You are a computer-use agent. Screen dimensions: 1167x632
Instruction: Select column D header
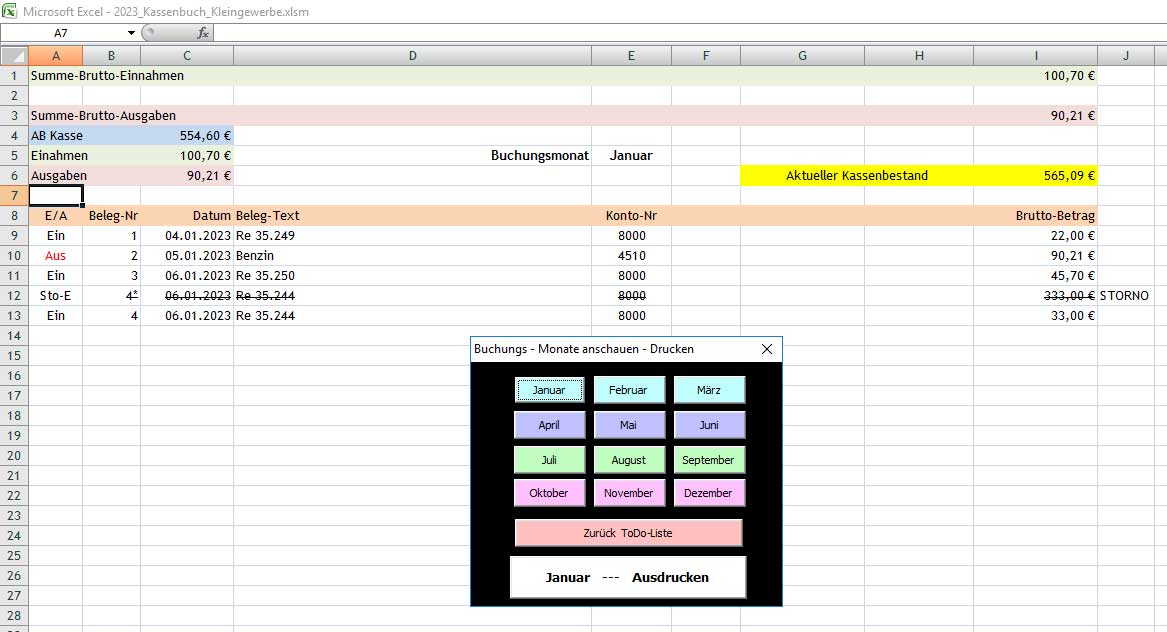point(412,56)
